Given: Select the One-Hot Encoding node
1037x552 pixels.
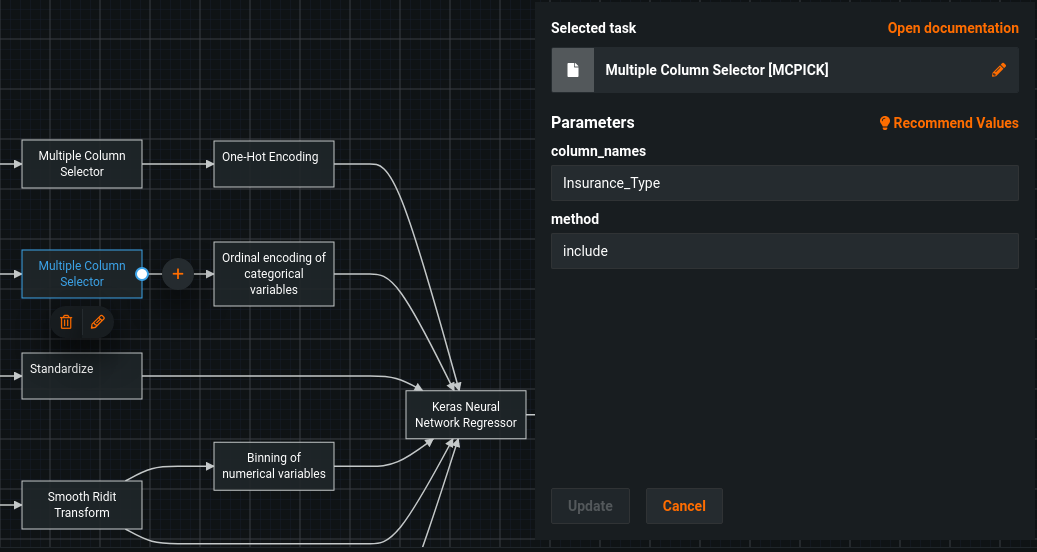Looking at the screenshot, I should (x=273, y=163).
